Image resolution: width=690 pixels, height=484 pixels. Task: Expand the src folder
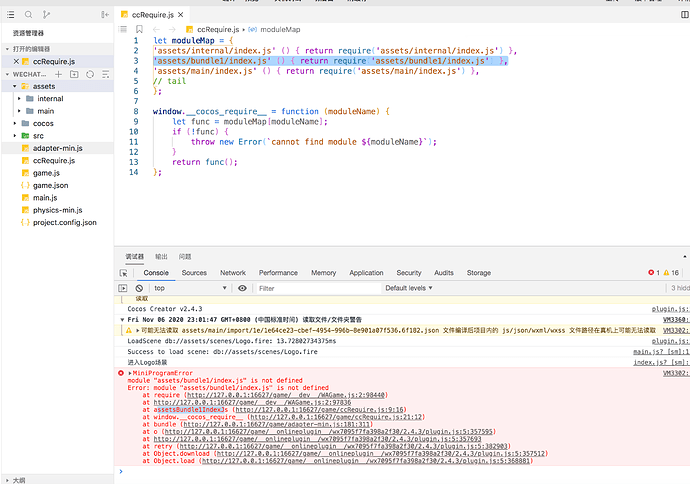pos(15,136)
